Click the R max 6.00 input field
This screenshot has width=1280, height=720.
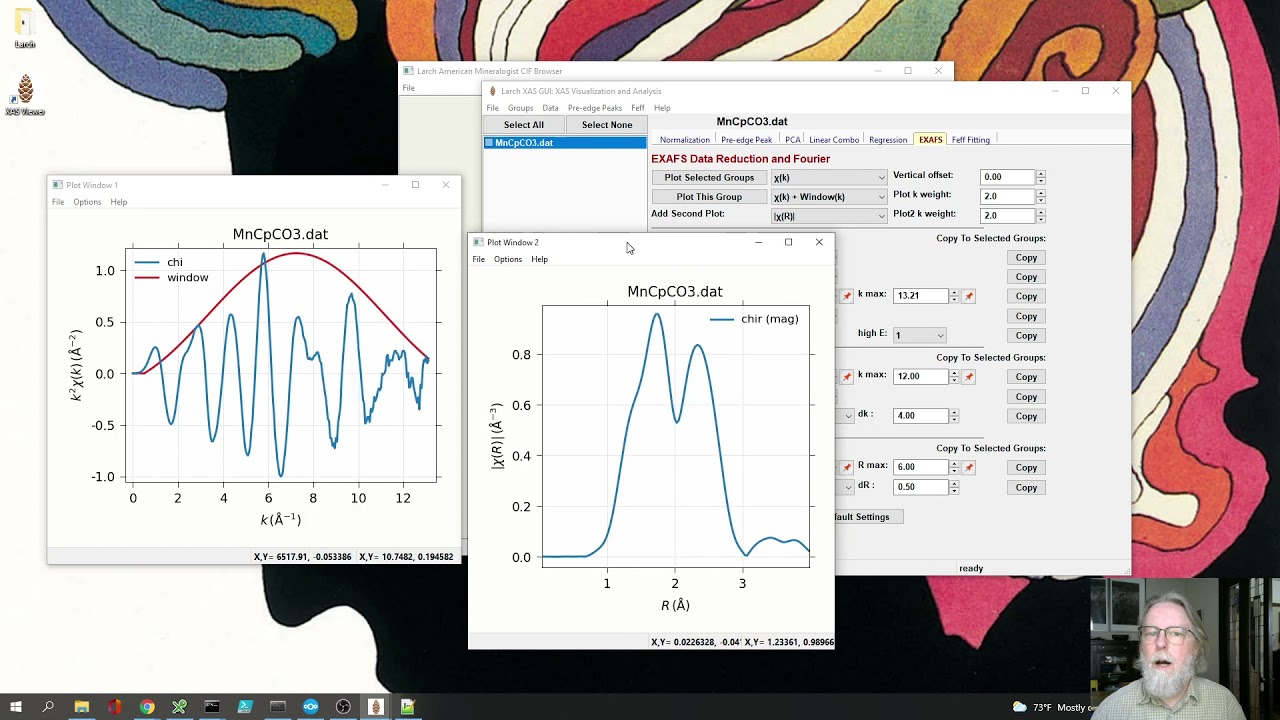[x=920, y=467]
